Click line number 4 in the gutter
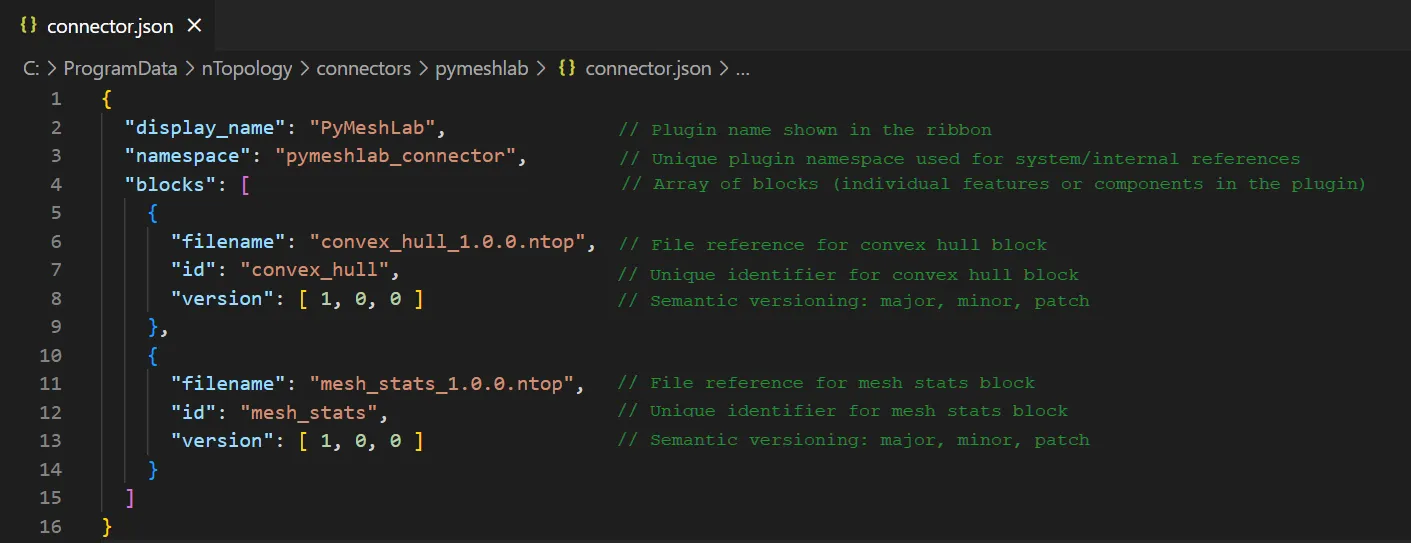Image resolution: width=1411 pixels, height=543 pixels. click(x=56, y=184)
